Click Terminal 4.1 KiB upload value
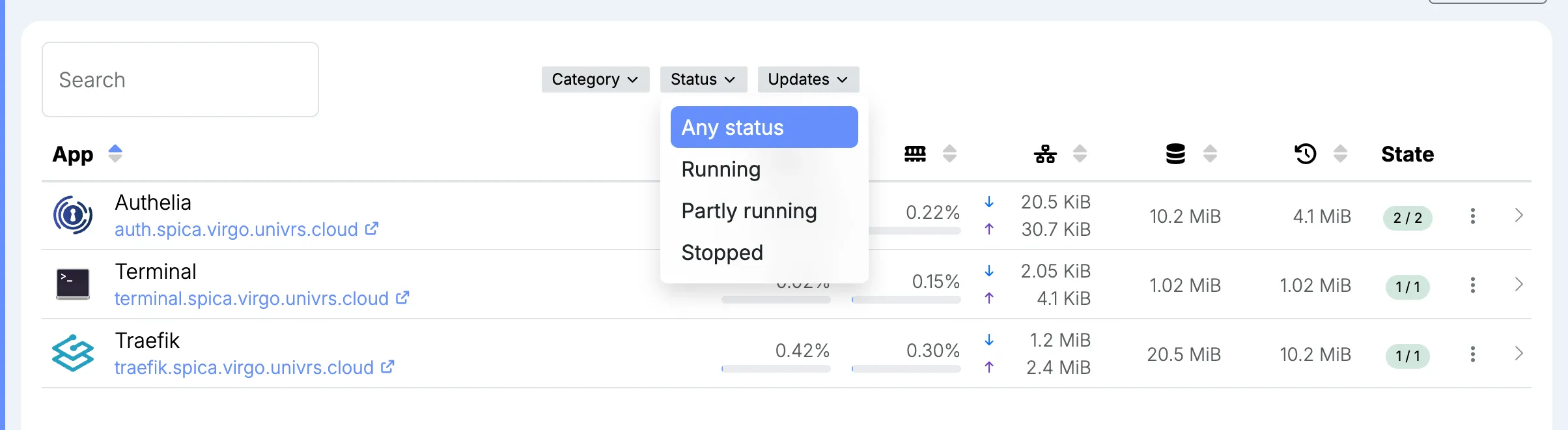Screen dimensions: 1568x430 1064,298
